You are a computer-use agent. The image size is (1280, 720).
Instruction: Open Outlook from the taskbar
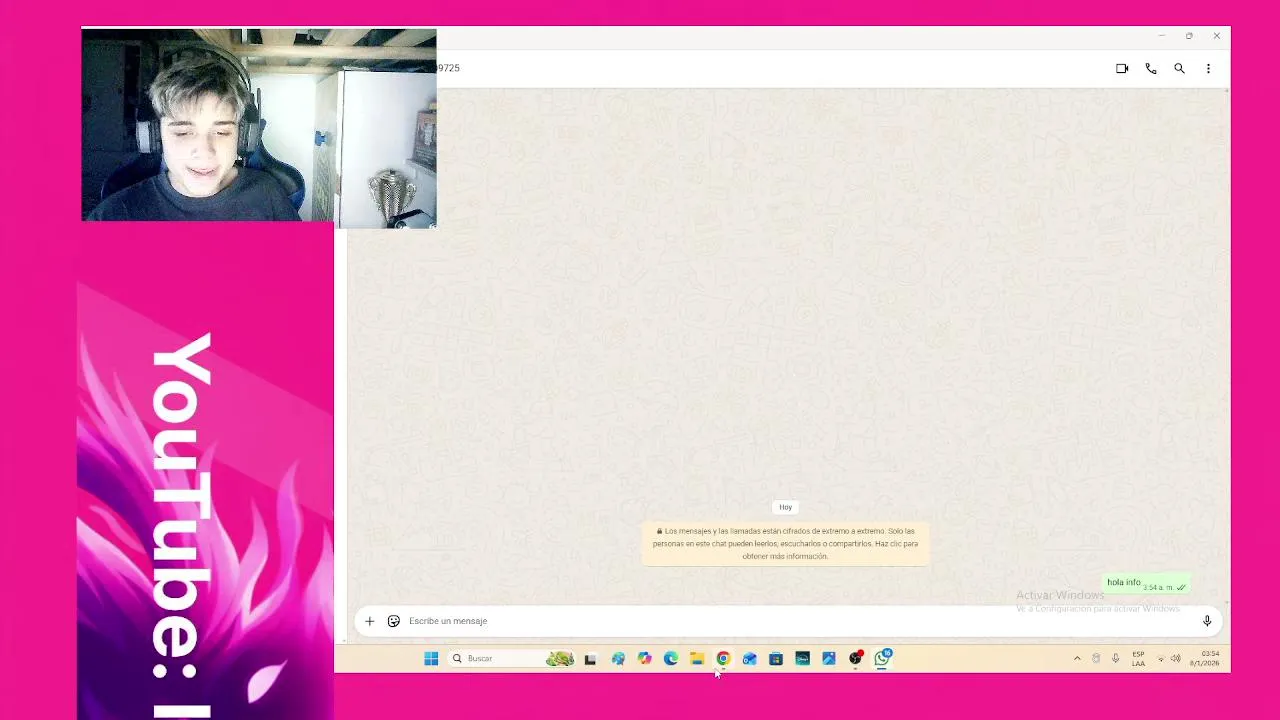pyautogui.click(x=749, y=658)
